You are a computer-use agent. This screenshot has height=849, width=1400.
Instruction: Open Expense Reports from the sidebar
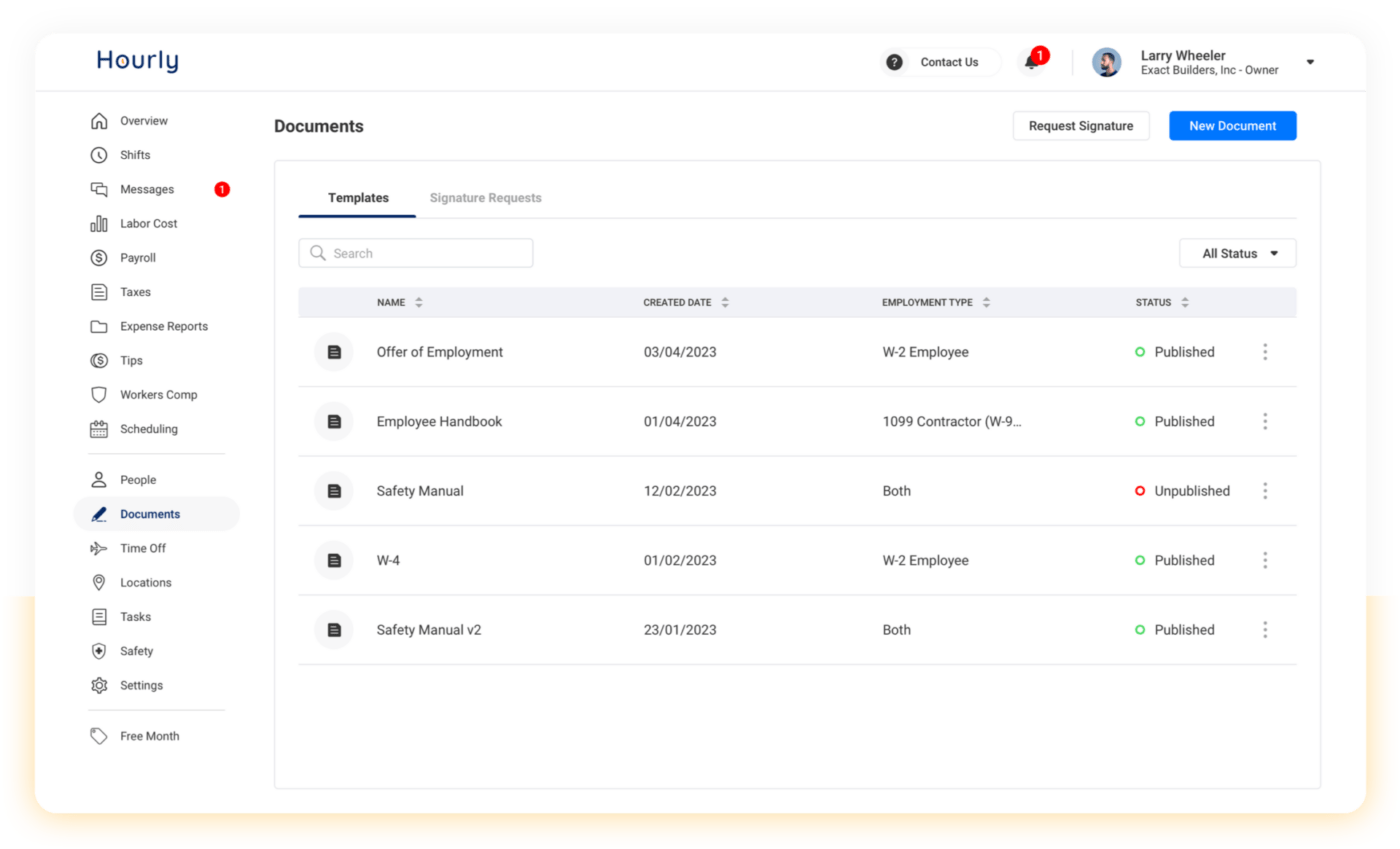point(164,327)
